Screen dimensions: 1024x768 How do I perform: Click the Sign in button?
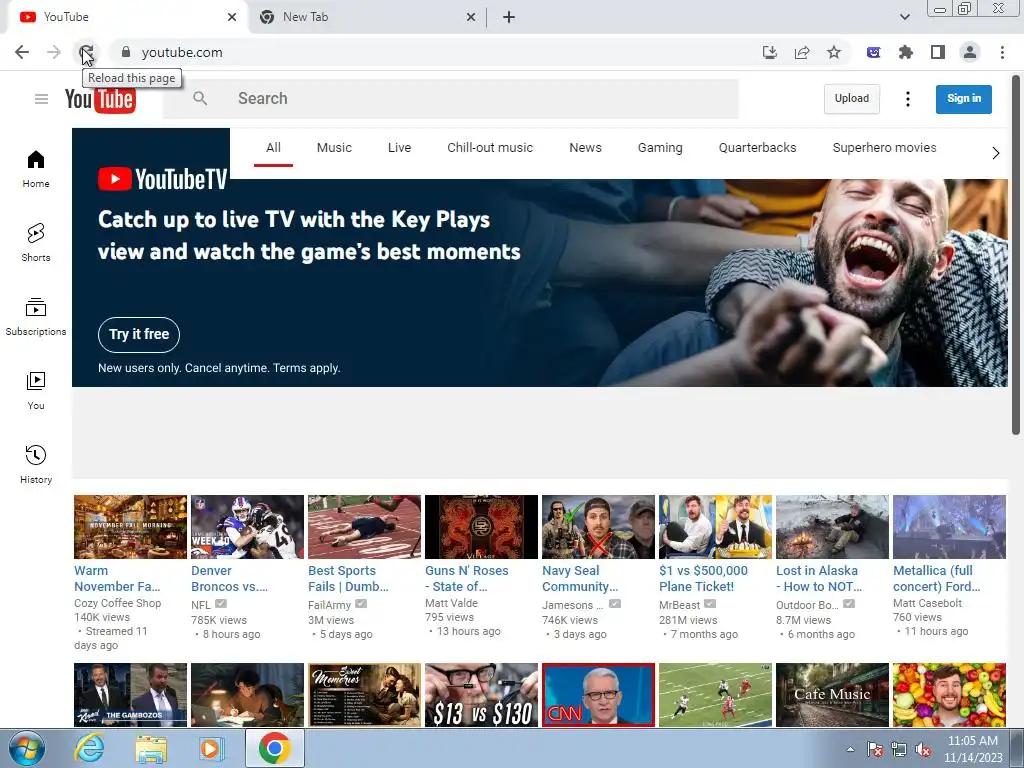point(963,99)
